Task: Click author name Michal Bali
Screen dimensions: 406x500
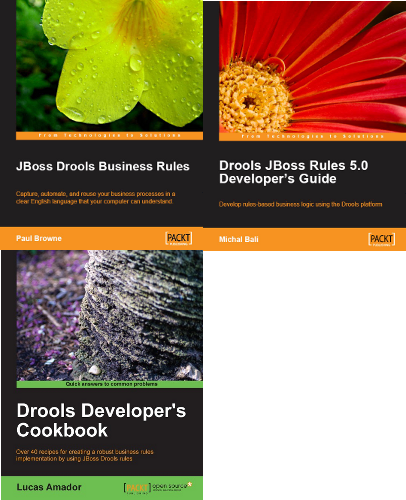Action: [x=239, y=239]
